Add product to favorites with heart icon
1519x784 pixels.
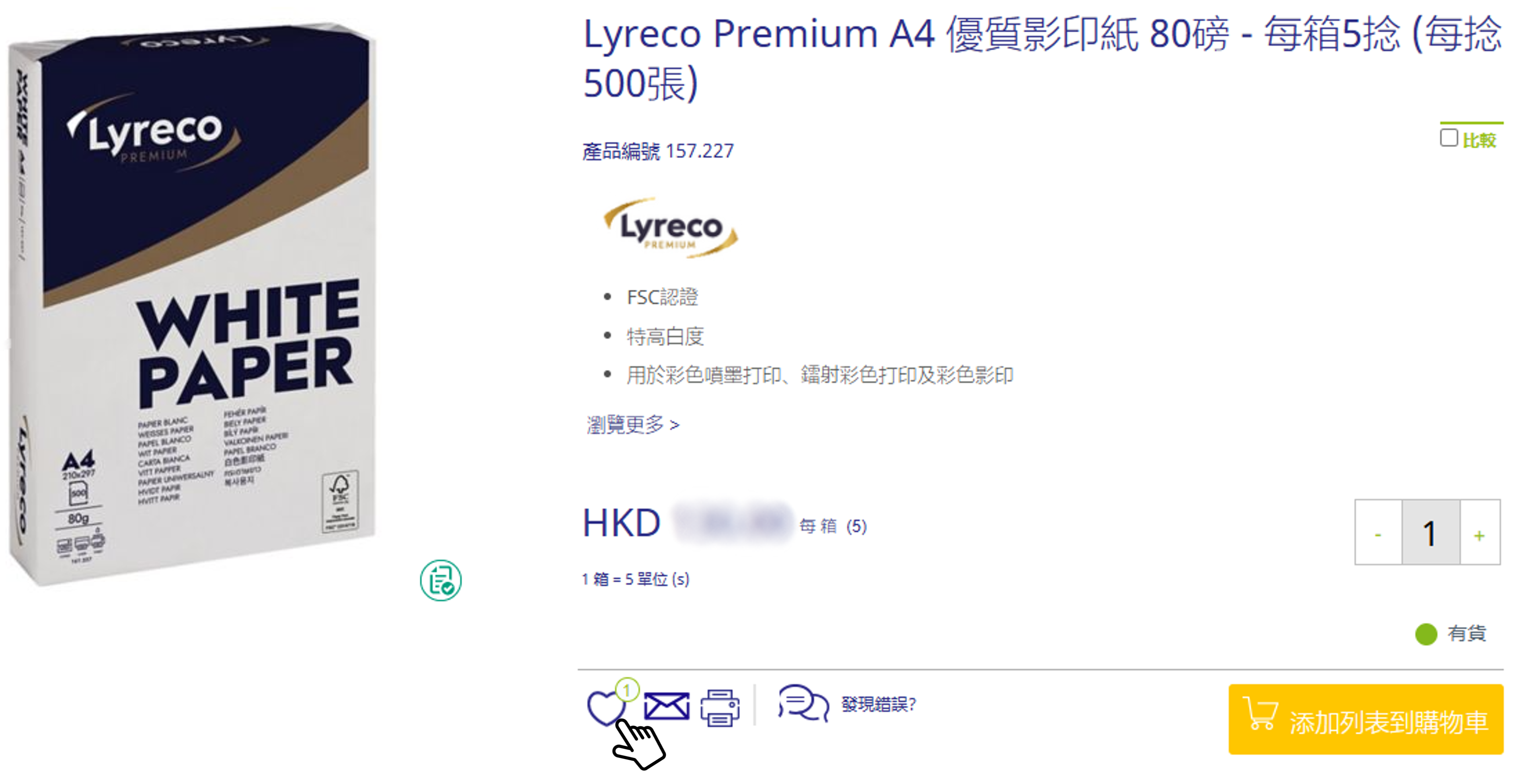pos(606,707)
